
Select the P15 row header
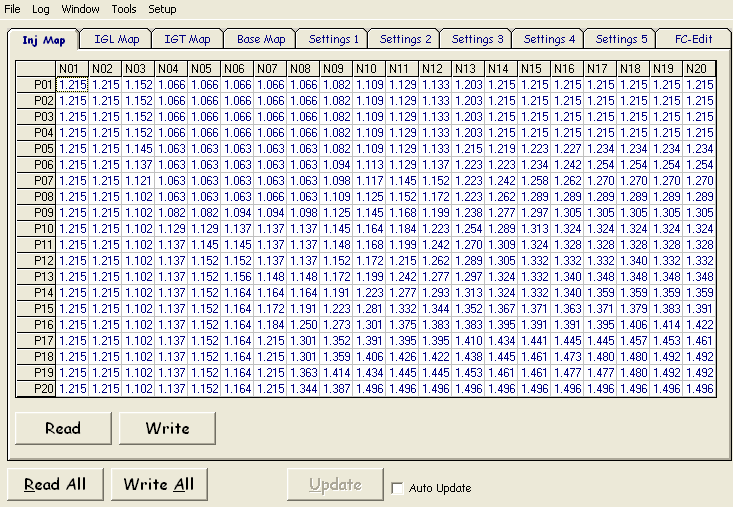[x=36, y=309]
